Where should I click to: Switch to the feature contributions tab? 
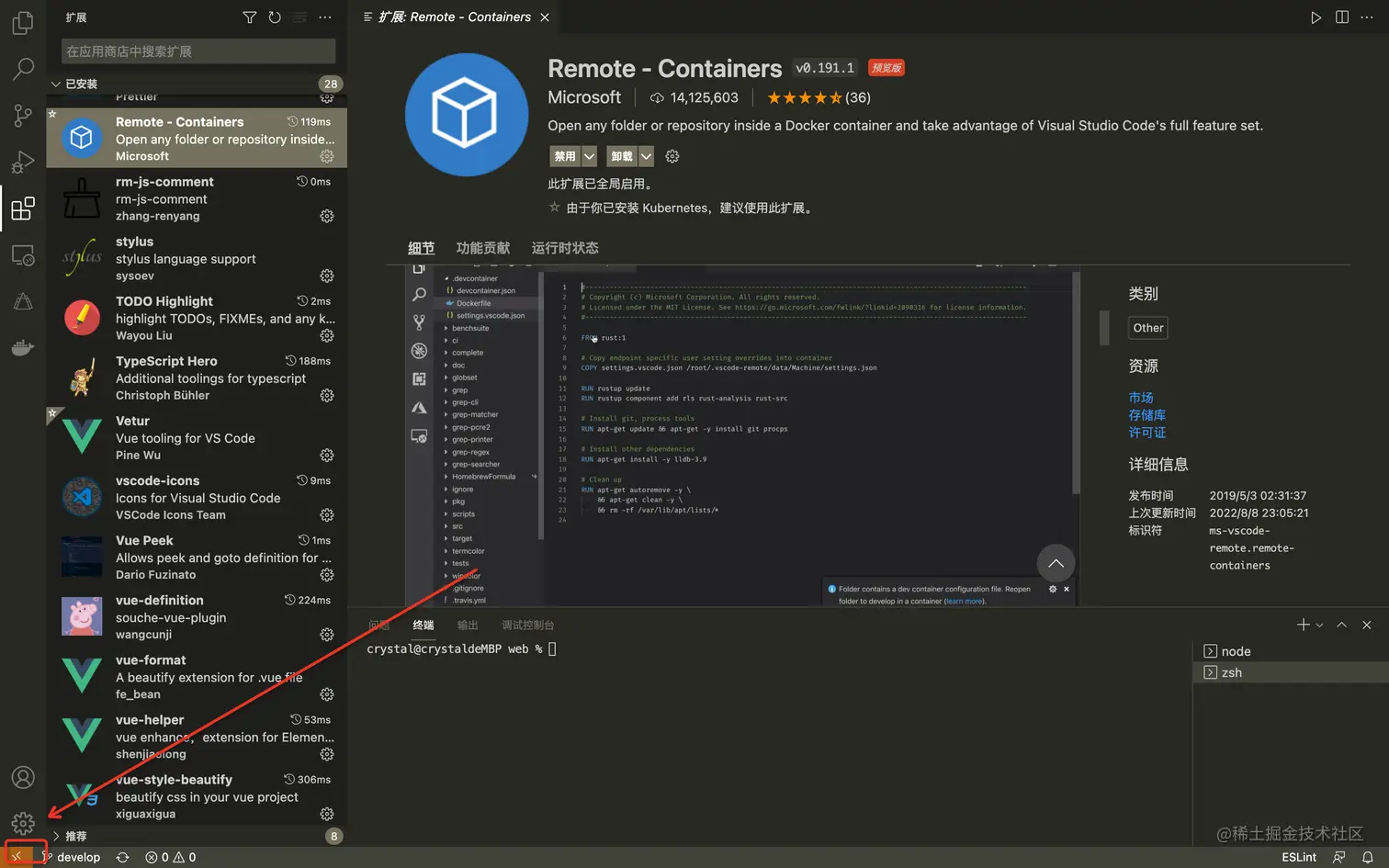pos(483,248)
